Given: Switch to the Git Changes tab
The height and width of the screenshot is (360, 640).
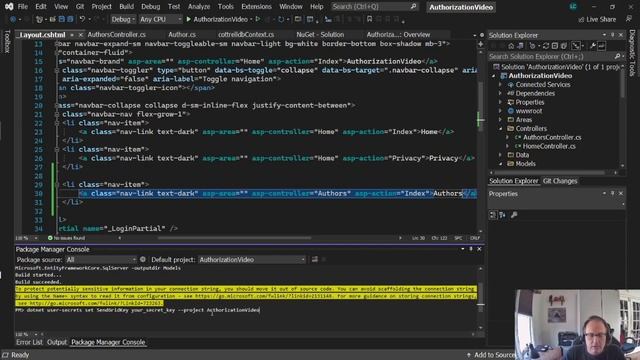Looking at the screenshot, I should pyautogui.click(x=560, y=181).
